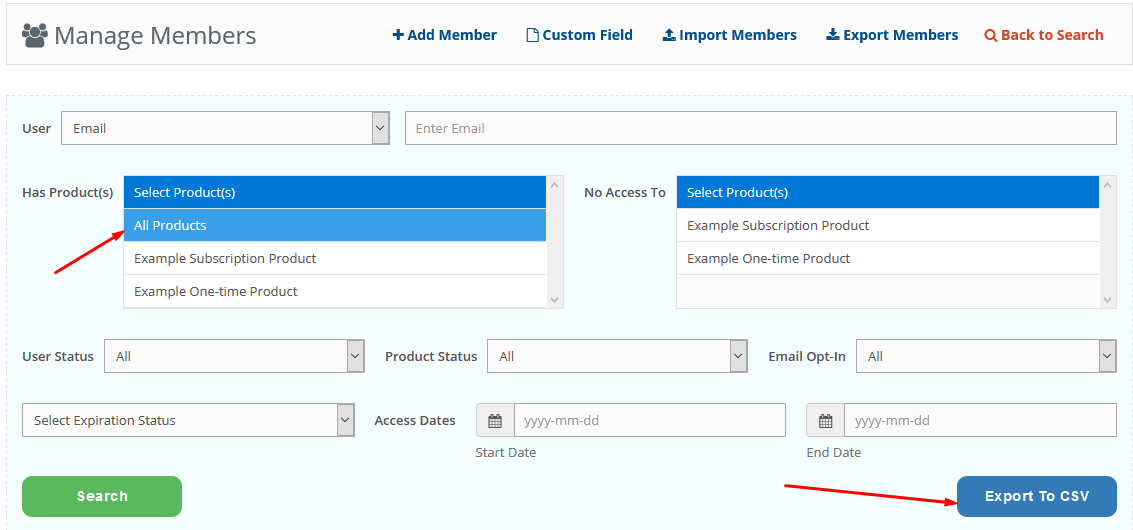Open the Custom Field link
Image resolution: width=1133 pixels, height=530 pixels.
pos(580,35)
